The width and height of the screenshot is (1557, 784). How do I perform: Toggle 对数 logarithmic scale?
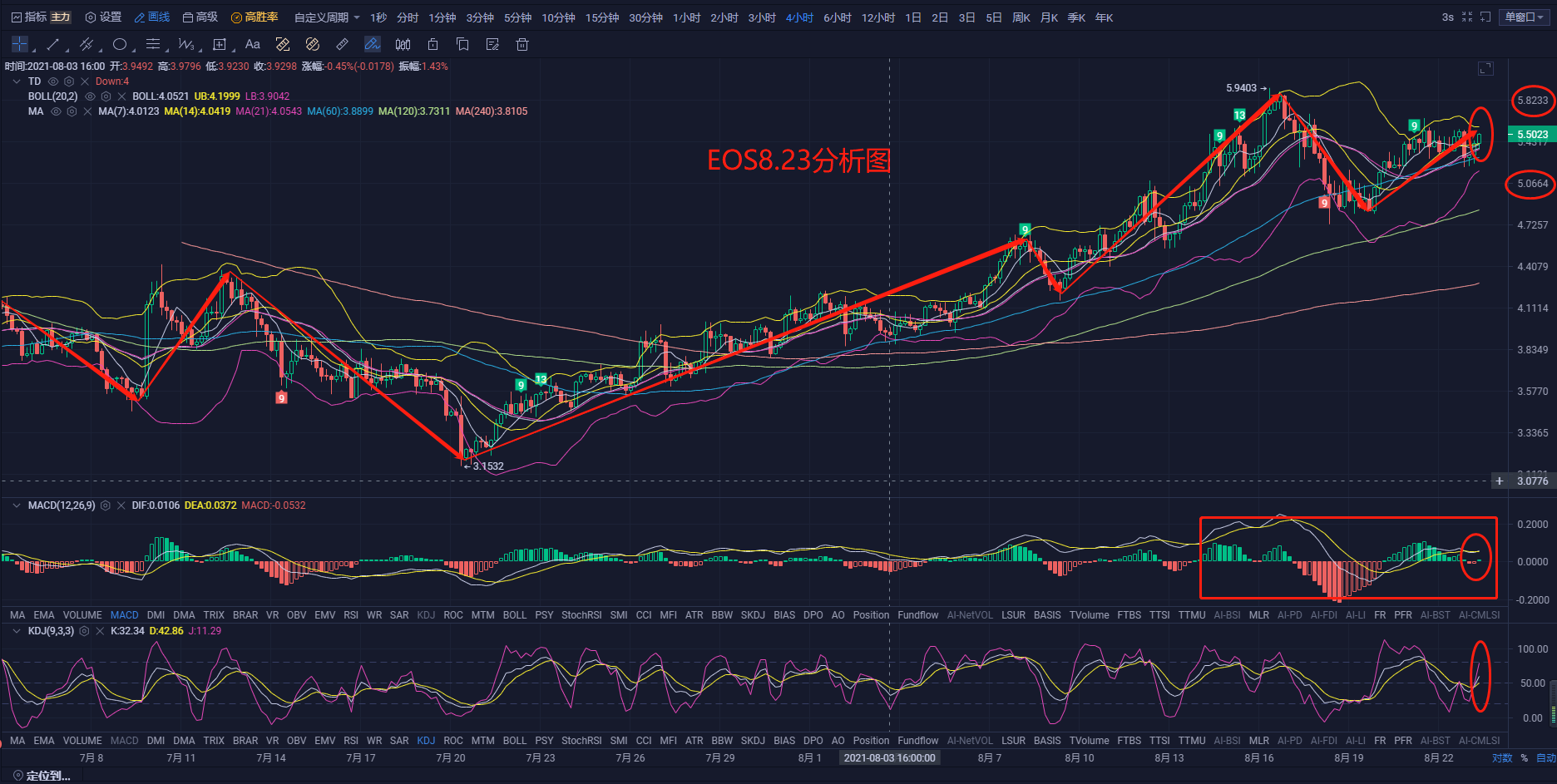[1502, 758]
